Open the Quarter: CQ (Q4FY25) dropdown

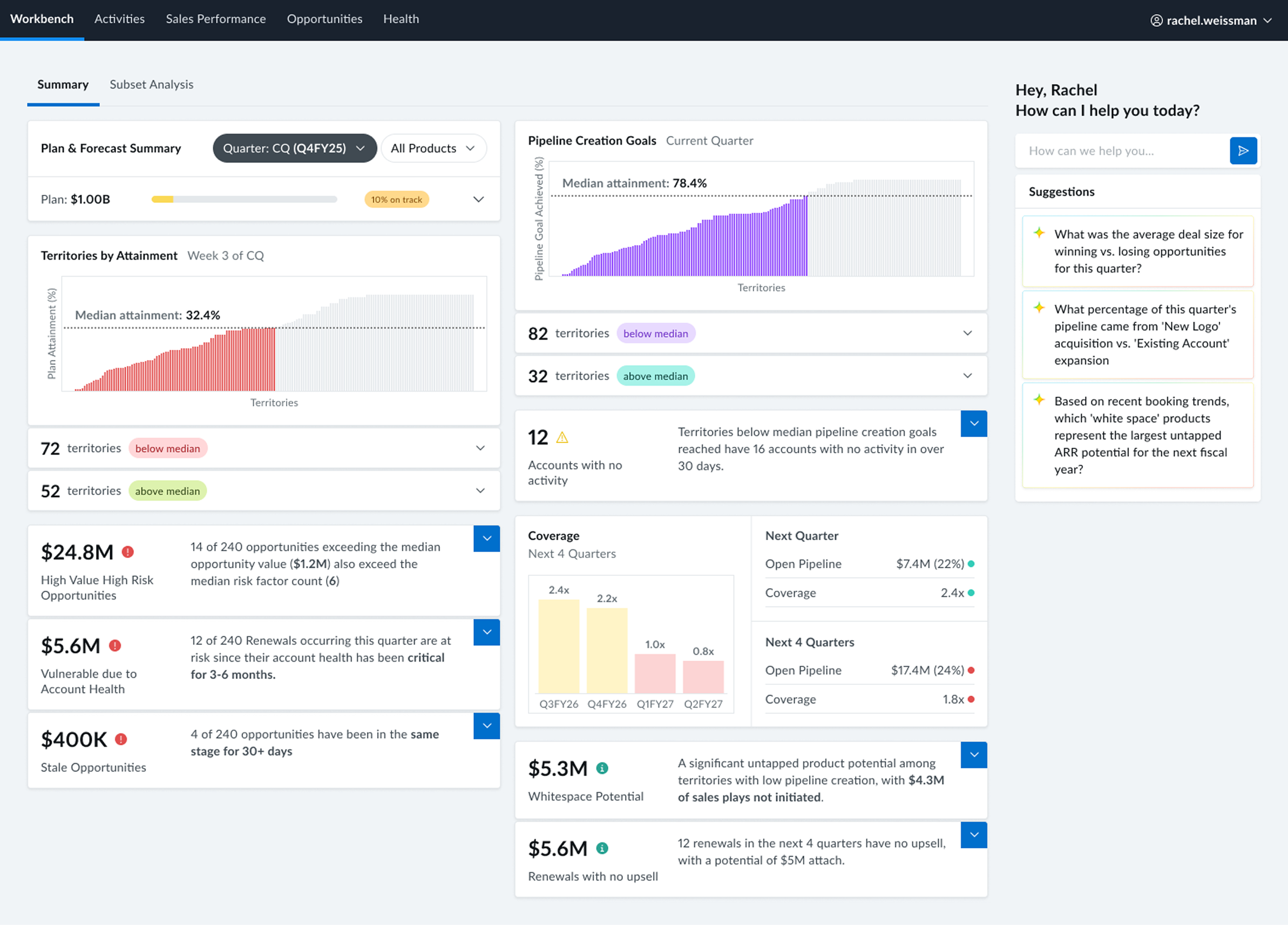pos(295,148)
